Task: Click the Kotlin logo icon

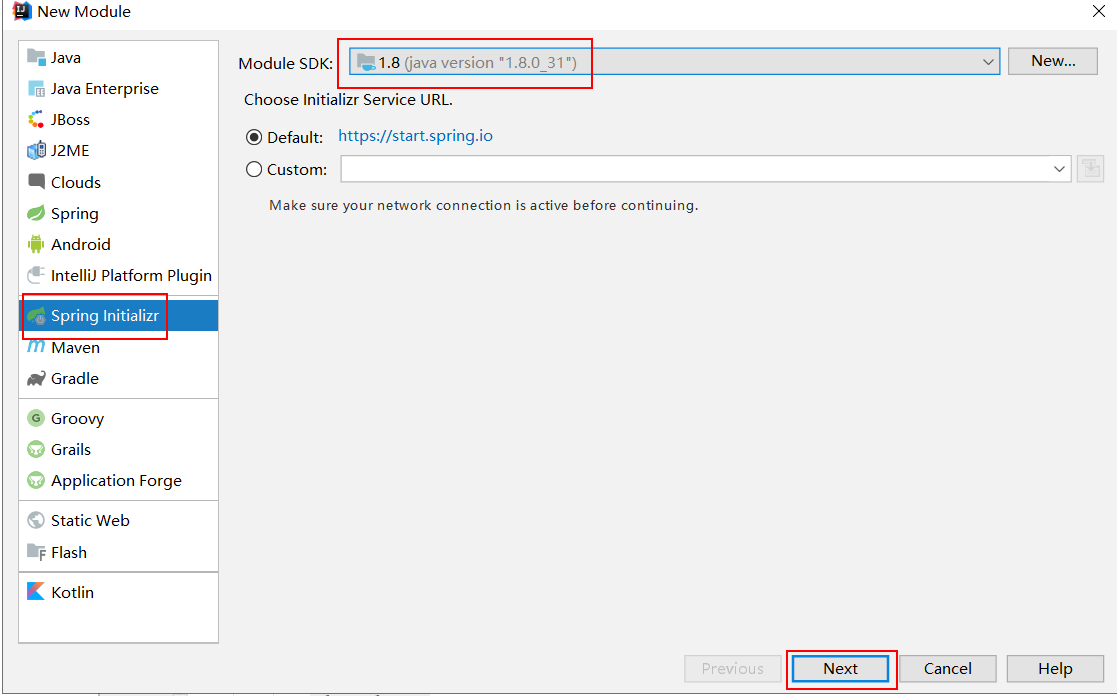Action: click(36, 591)
